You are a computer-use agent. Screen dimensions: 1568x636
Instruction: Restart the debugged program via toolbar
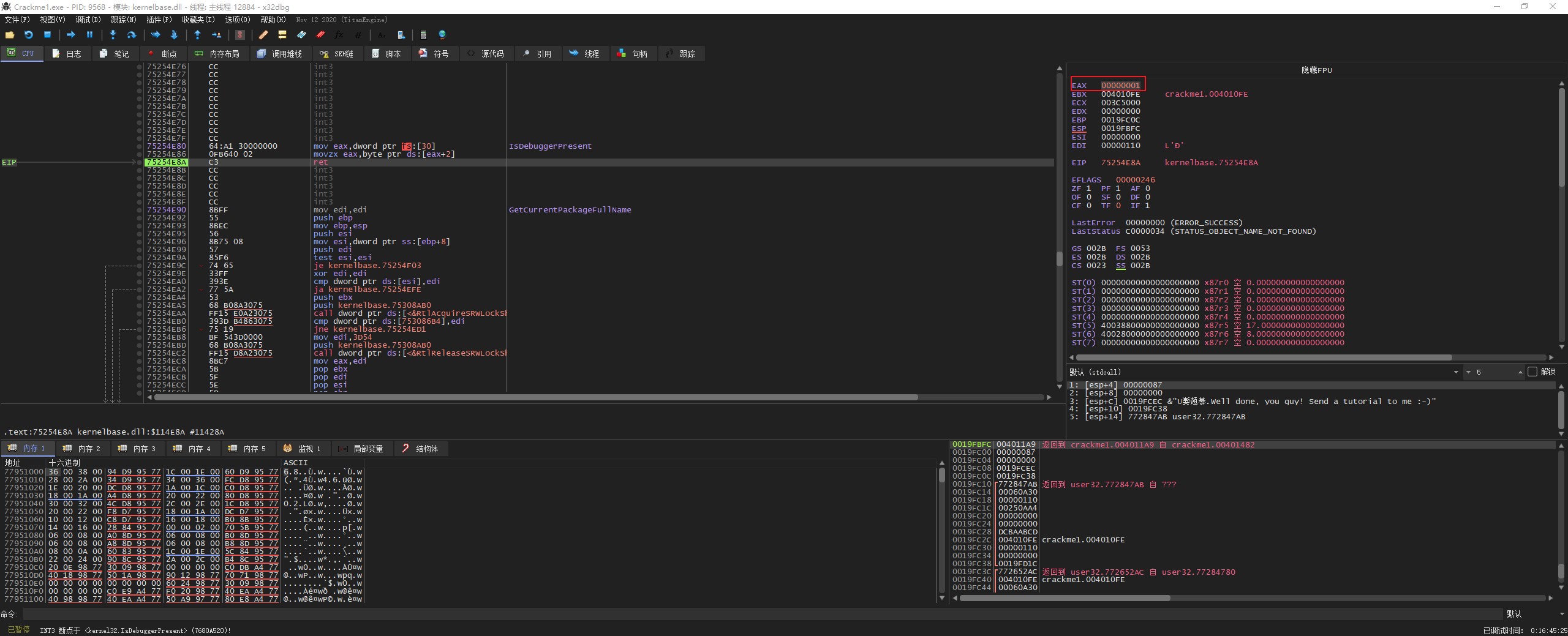click(28, 35)
